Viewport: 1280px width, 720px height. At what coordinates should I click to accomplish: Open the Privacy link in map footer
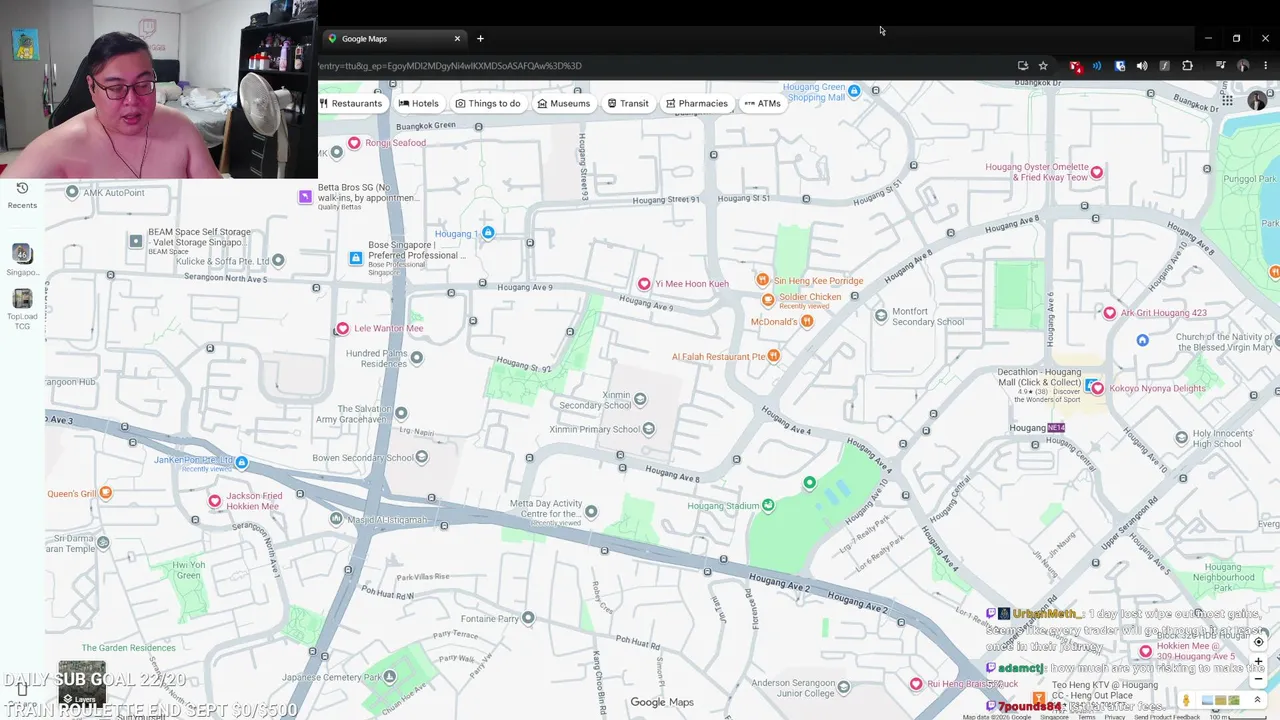pos(1114,716)
